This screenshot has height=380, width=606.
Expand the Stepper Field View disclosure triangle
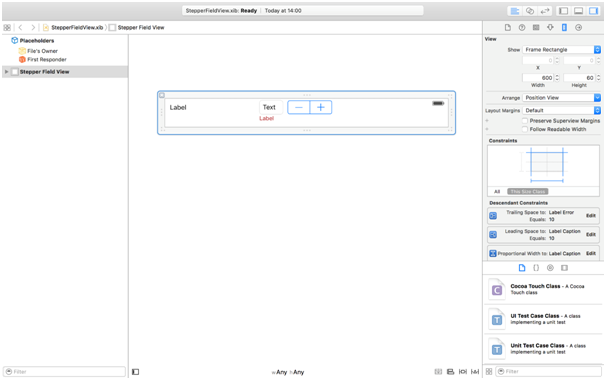coord(6,72)
